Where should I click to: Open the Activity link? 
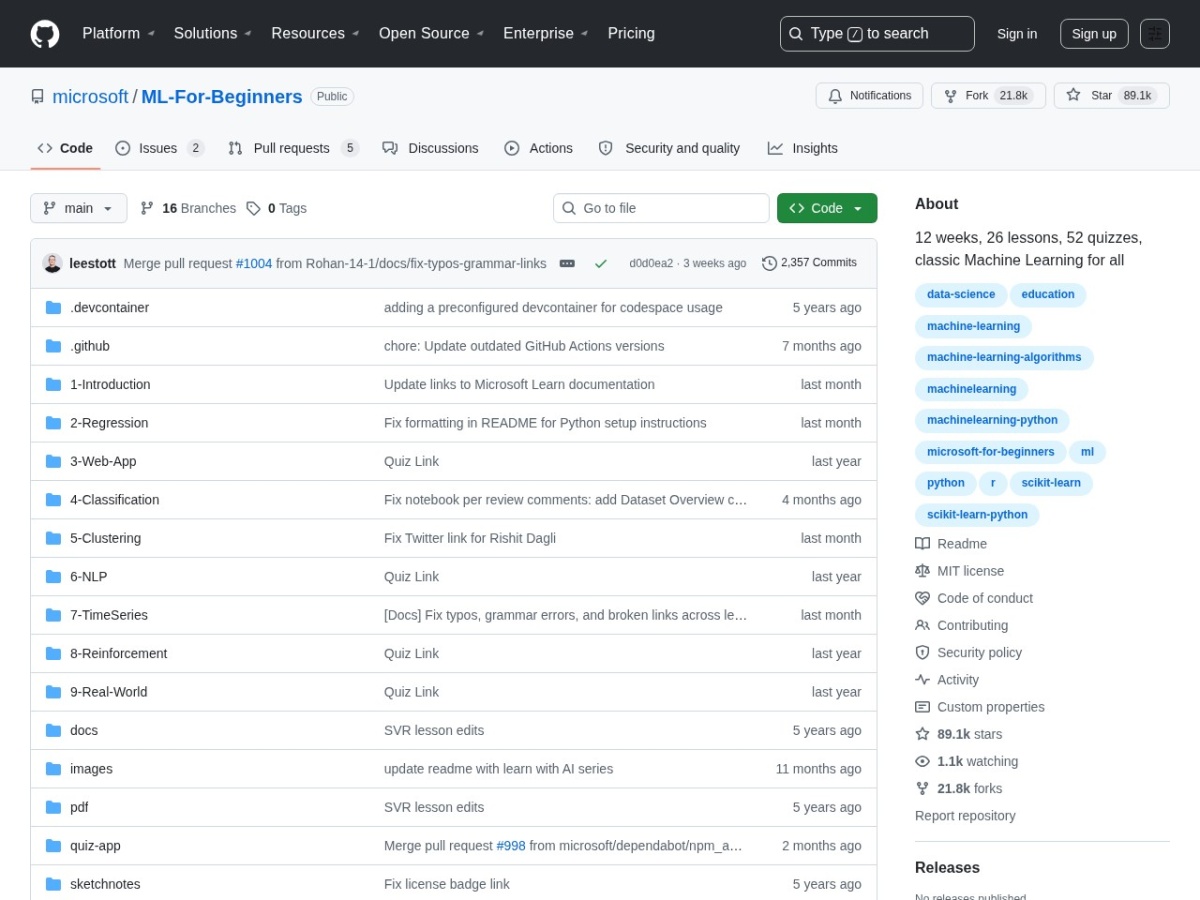click(x=947, y=680)
